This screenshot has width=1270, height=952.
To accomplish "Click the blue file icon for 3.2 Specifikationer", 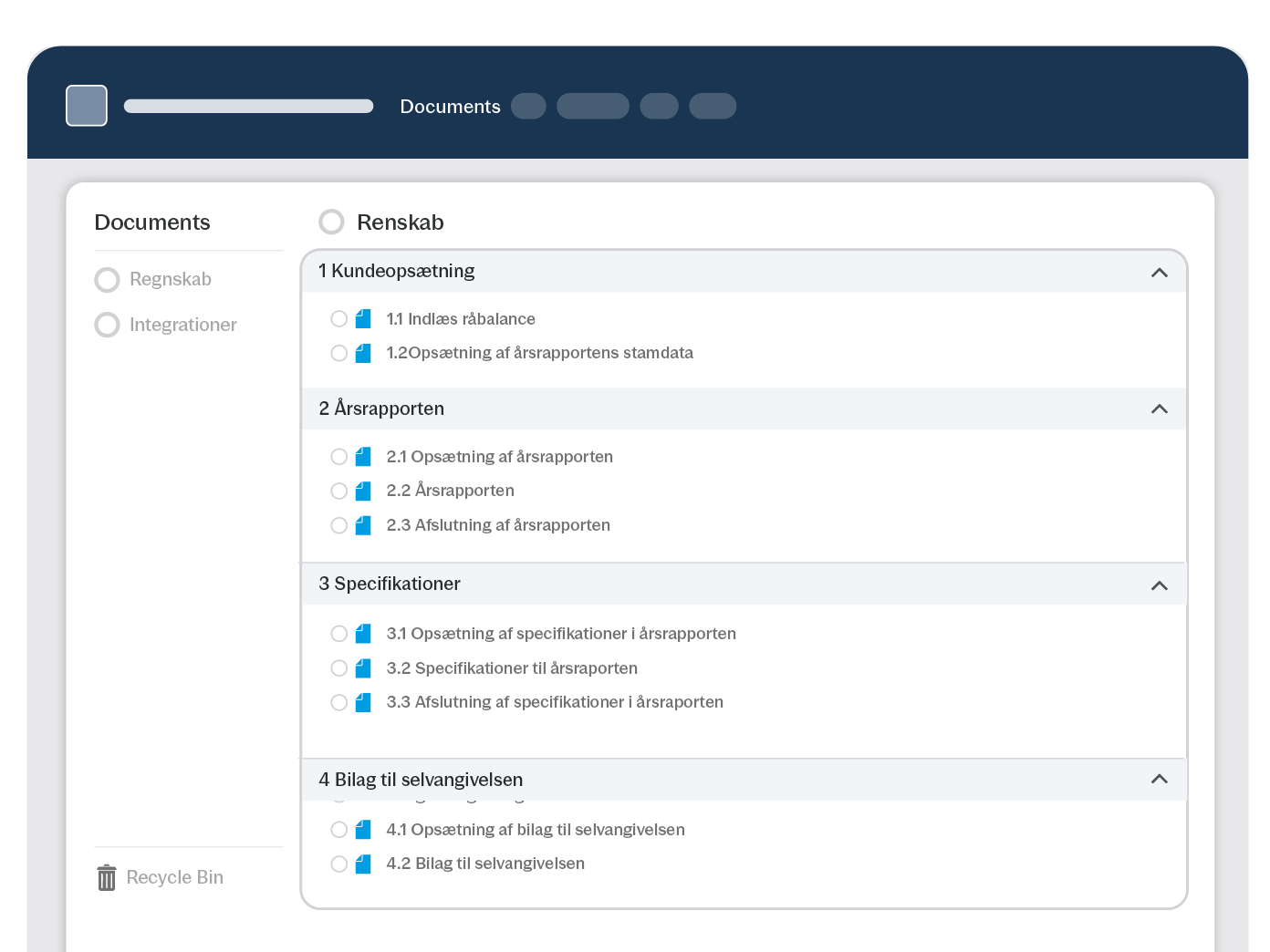I will pyautogui.click(x=363, y=668).
